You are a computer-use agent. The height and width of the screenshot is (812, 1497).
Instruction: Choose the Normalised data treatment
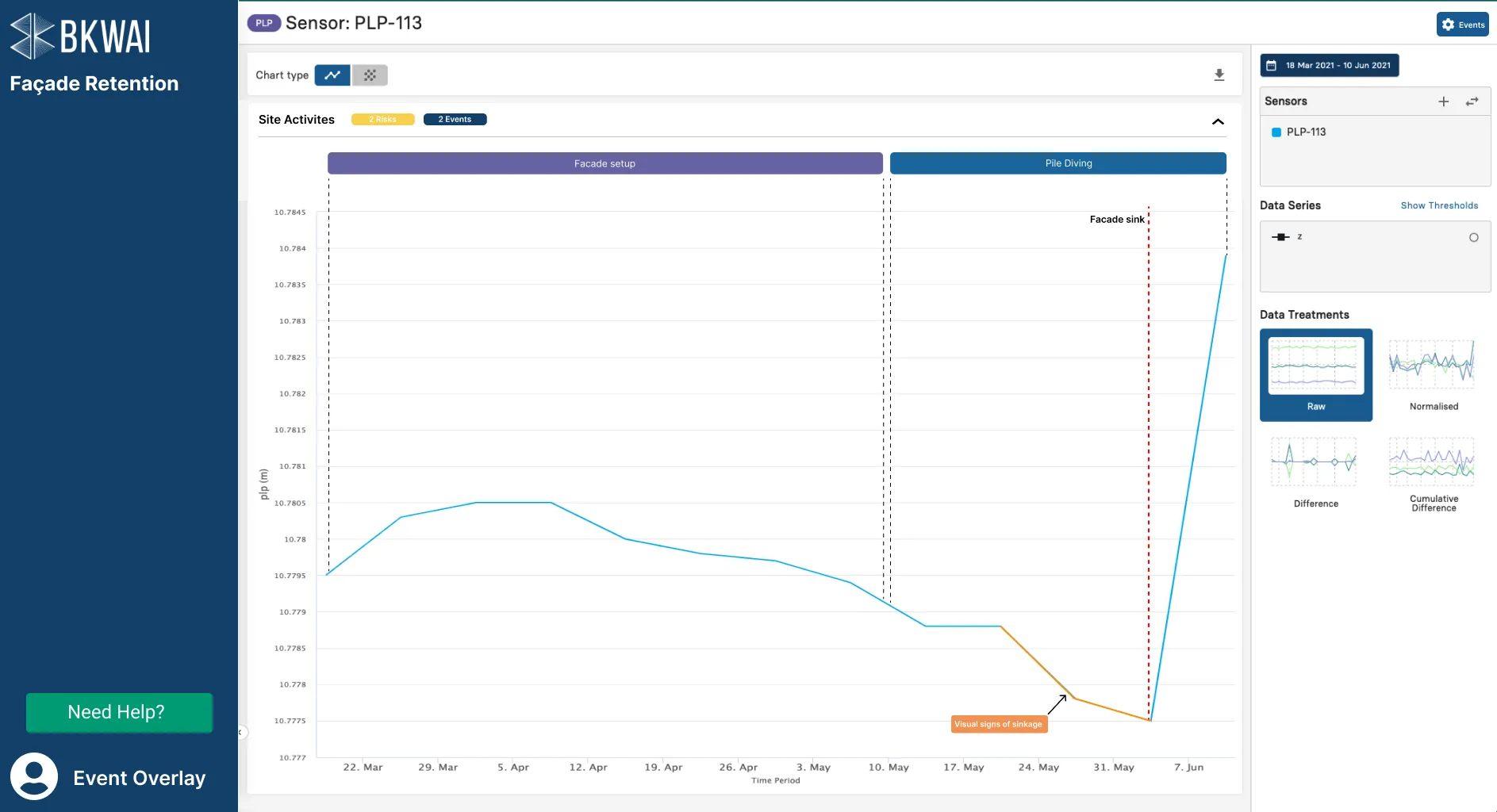tap(1434, 375)
